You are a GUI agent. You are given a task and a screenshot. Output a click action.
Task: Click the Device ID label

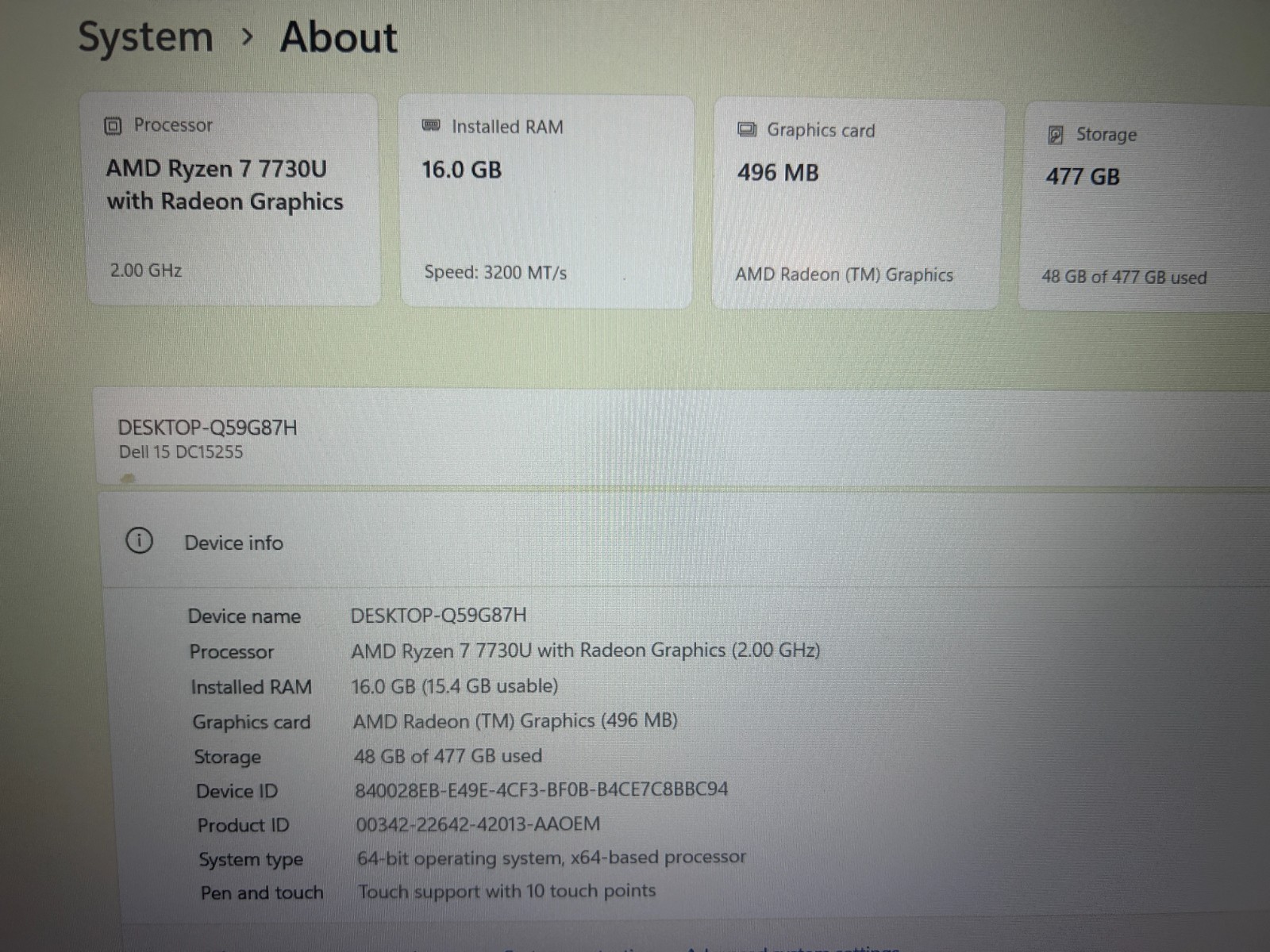[x=237, y=791]
